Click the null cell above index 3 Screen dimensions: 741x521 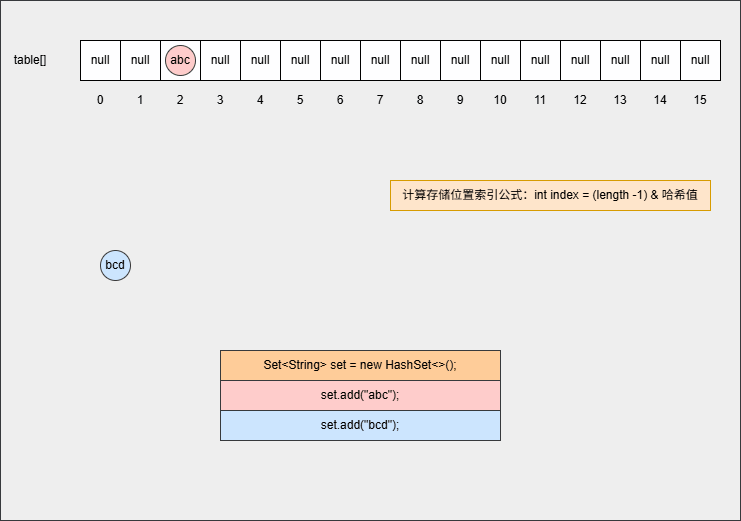(x=220, y=60)
